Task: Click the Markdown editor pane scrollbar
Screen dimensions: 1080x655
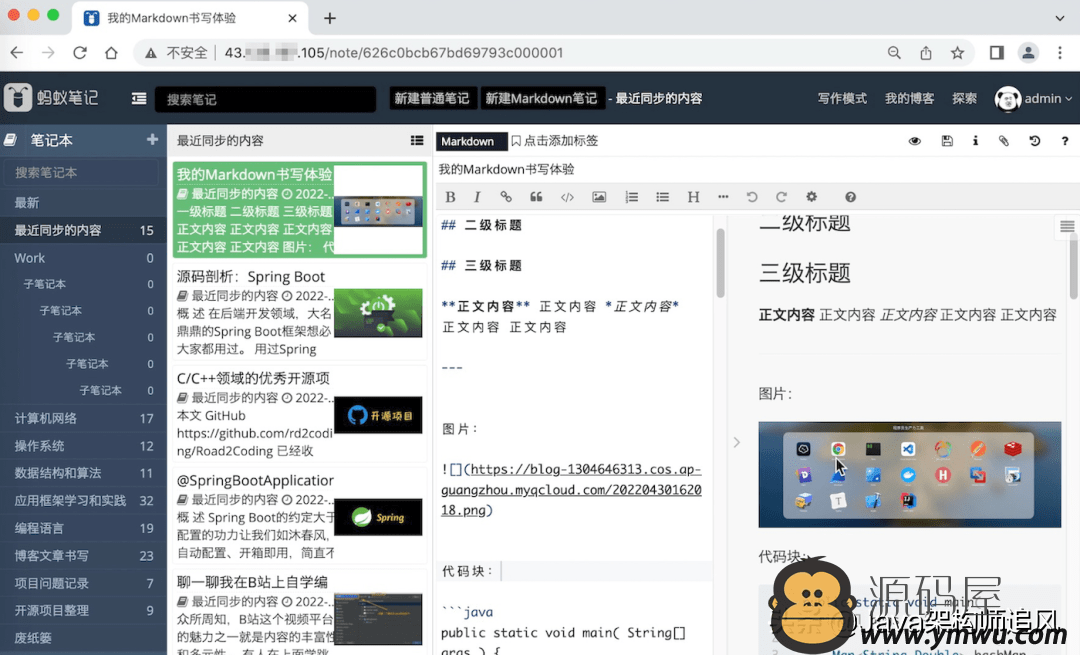Action: (x=720, y=263)
